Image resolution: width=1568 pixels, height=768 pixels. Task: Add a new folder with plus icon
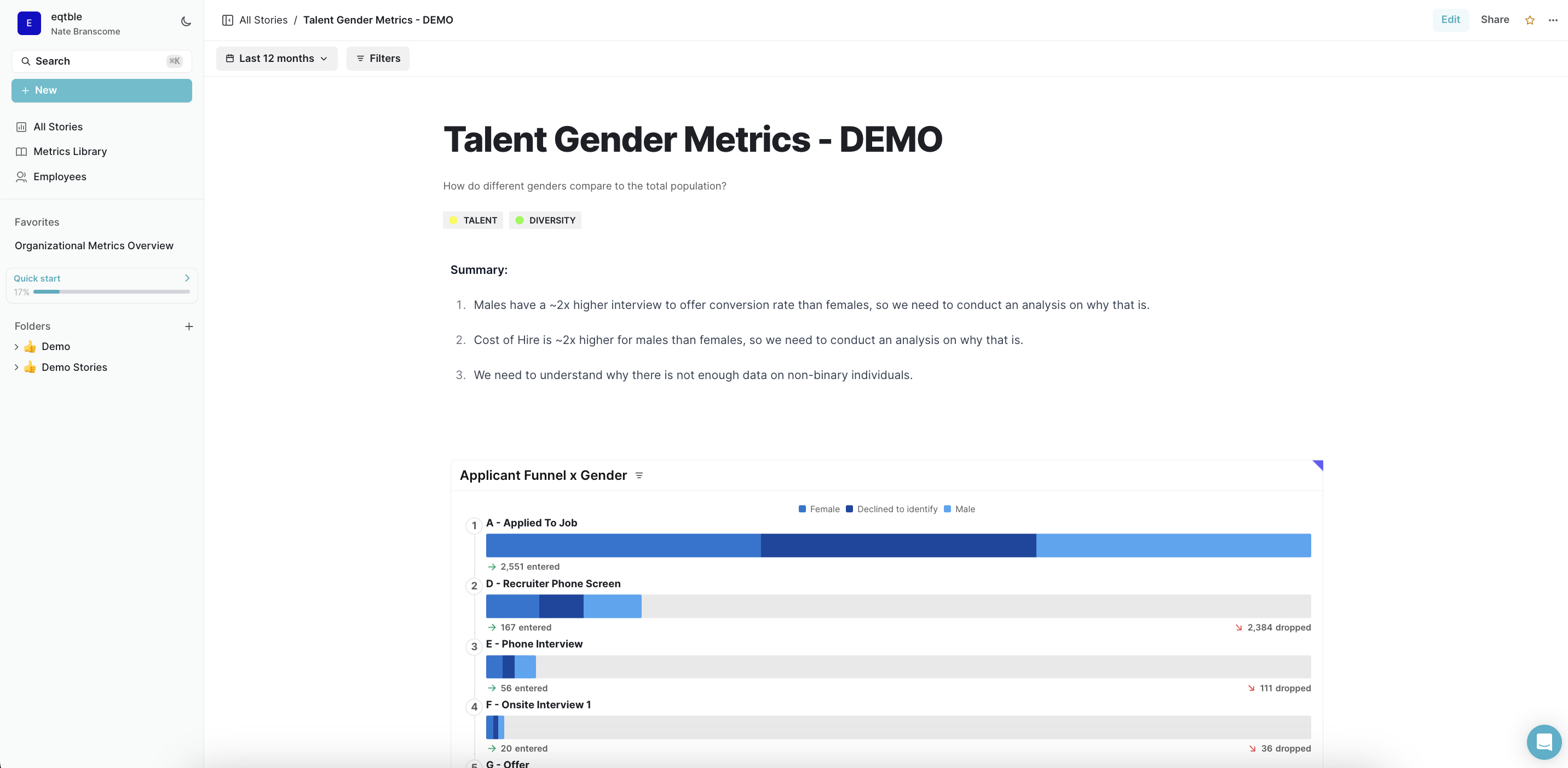(x=189, y=326)
